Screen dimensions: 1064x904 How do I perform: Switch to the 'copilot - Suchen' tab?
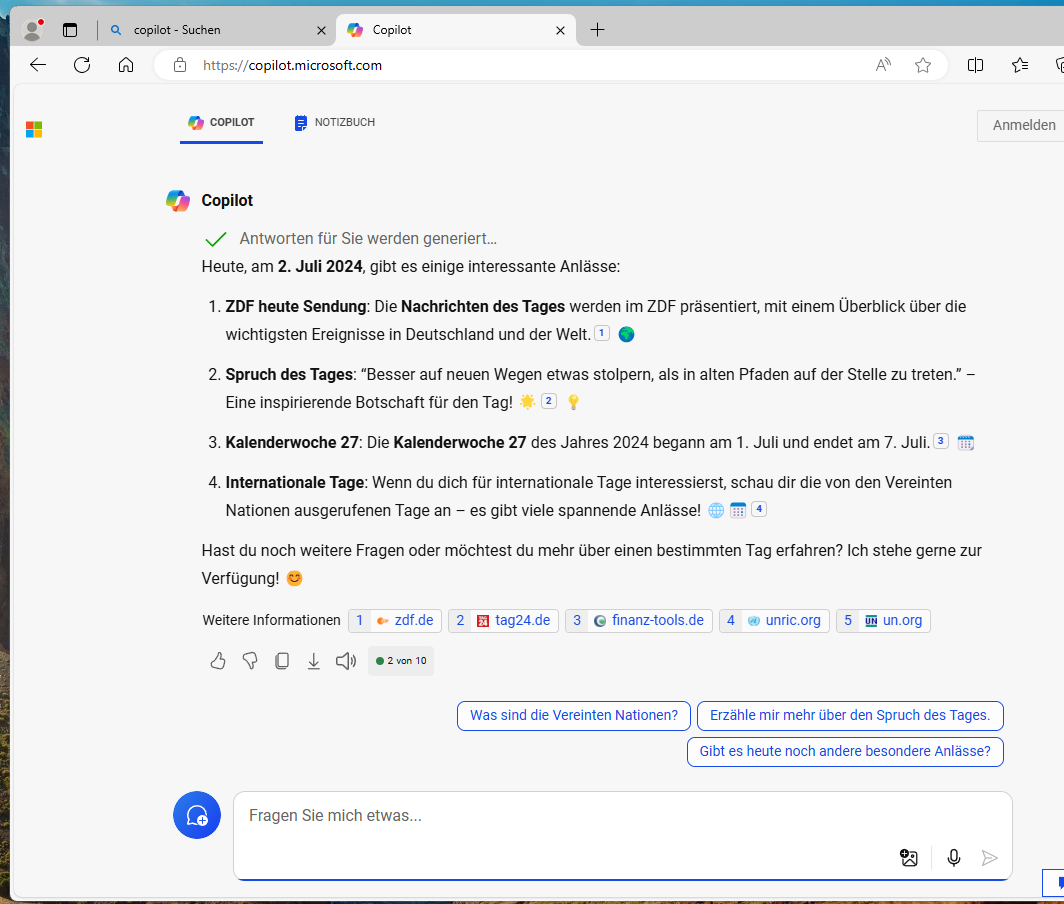click(x=218, y=30)
